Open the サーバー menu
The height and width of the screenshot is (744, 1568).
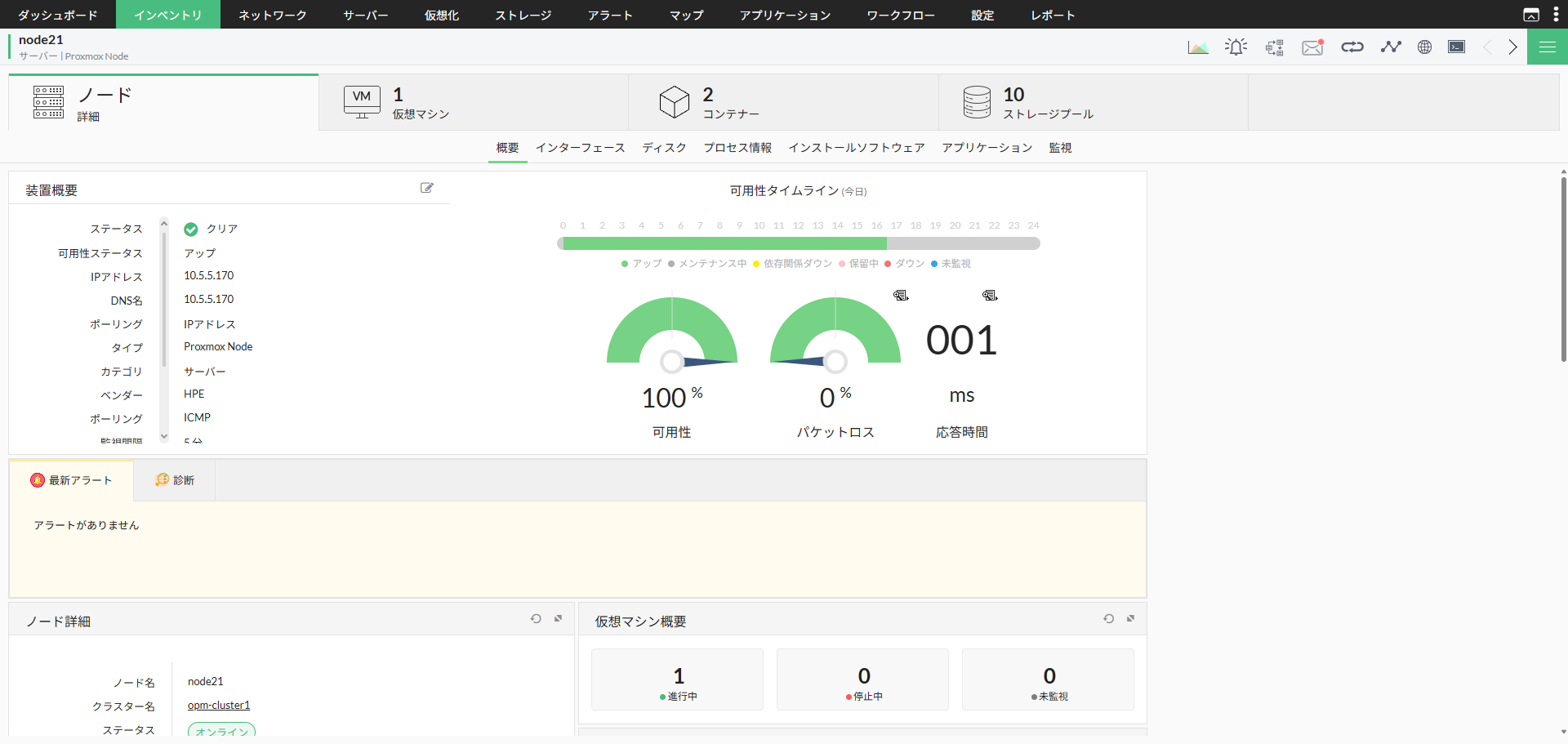point(366,15)
